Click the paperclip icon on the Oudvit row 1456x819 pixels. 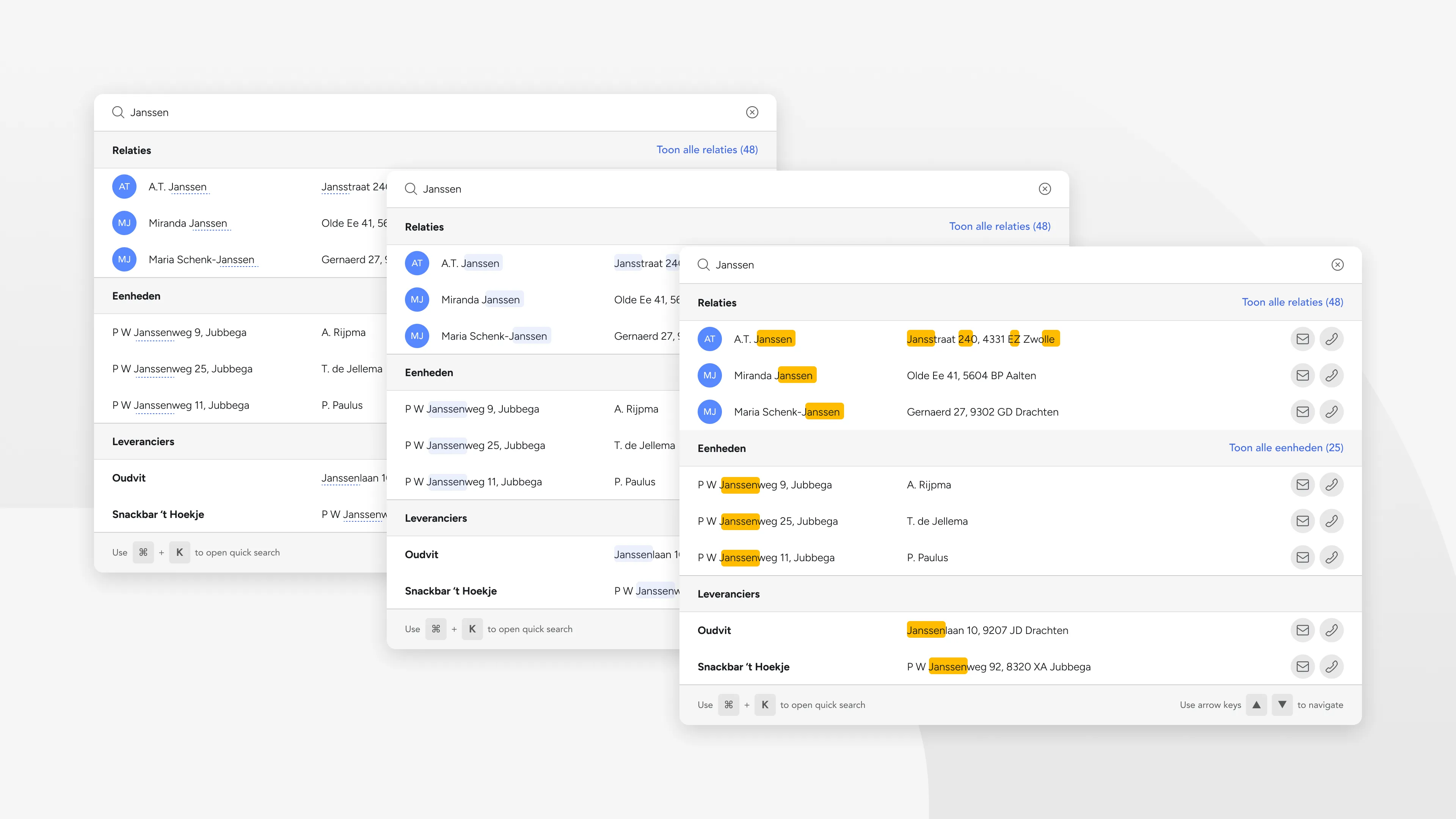tap(1332, 630)
